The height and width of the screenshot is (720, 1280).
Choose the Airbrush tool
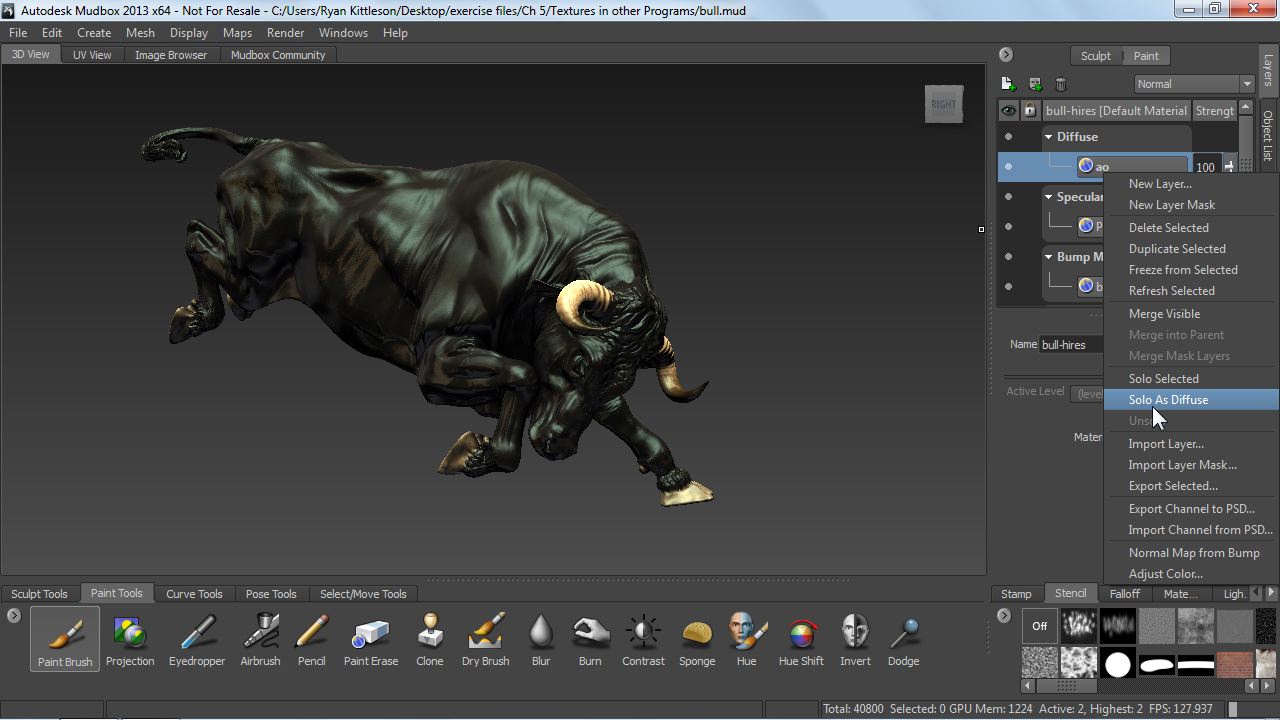(260, 640)
